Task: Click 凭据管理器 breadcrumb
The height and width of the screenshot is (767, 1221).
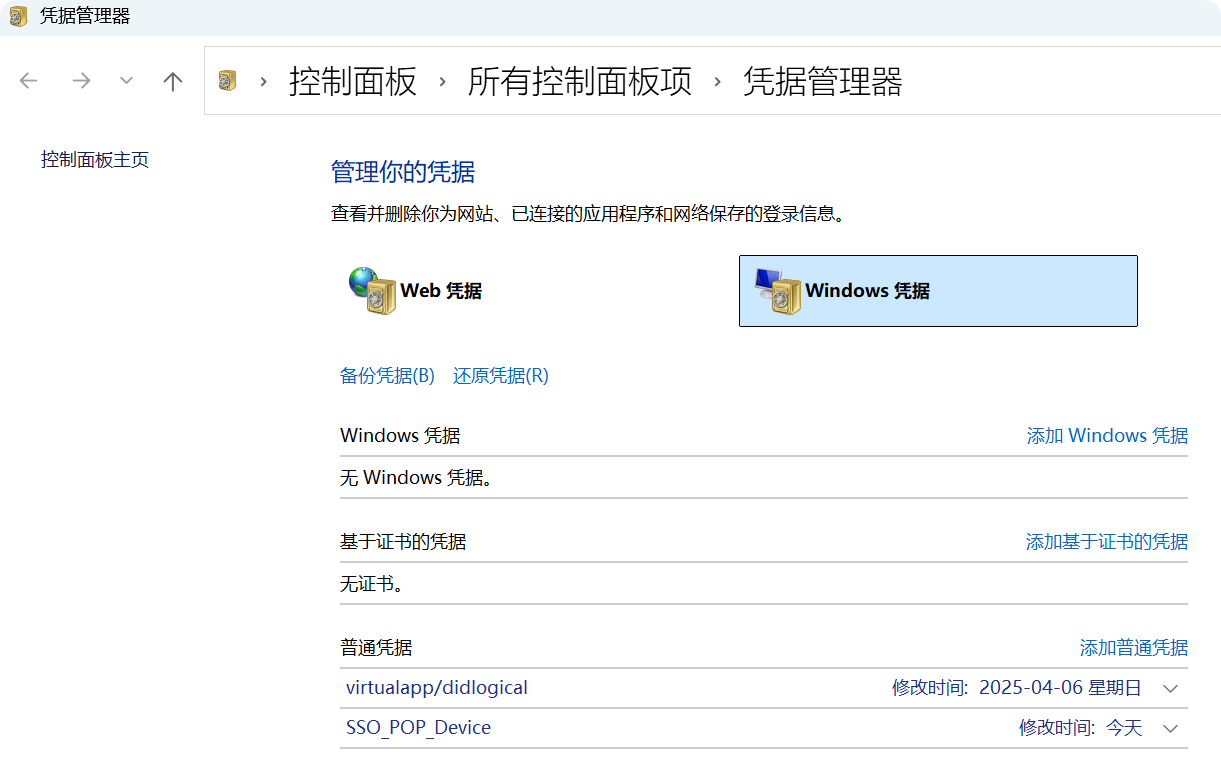Action: [x=823, y=81]
